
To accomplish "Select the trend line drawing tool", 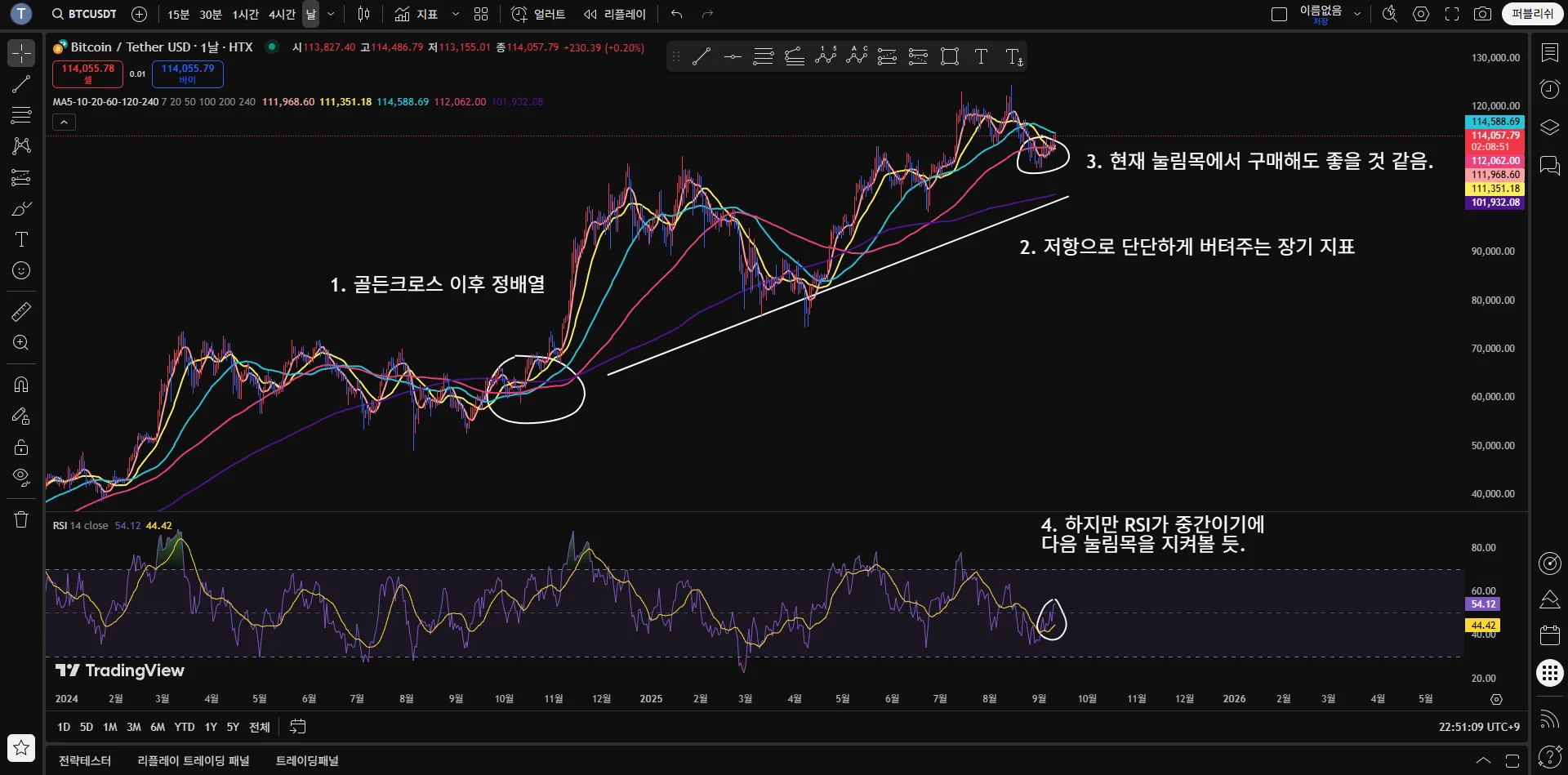I will pos(21,84).
